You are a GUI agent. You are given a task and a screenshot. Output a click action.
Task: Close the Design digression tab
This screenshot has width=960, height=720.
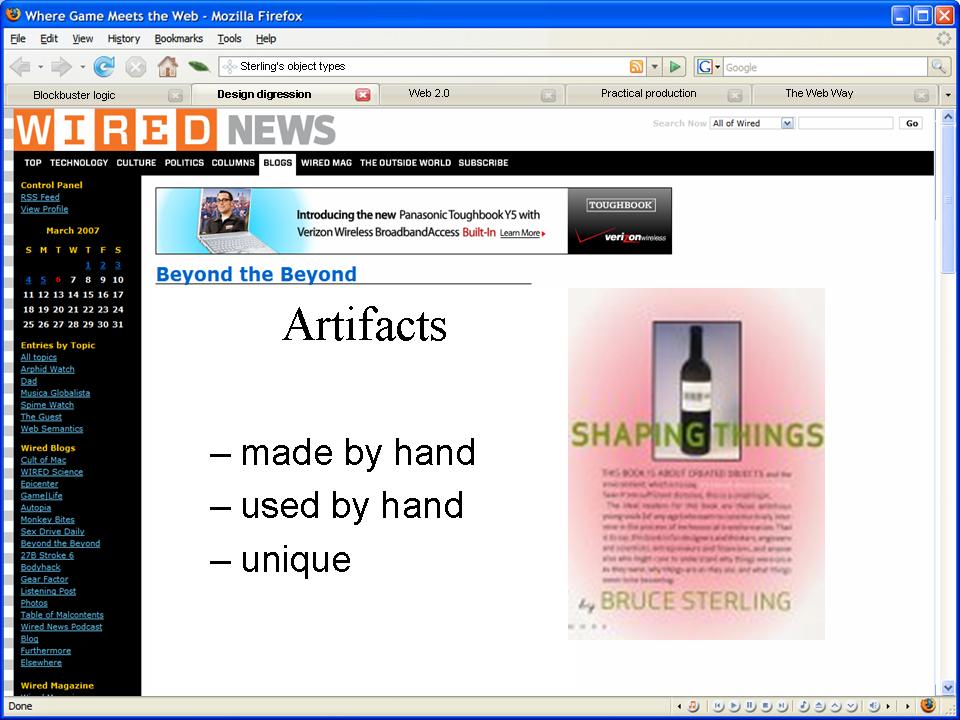click(x=363, y=95)
